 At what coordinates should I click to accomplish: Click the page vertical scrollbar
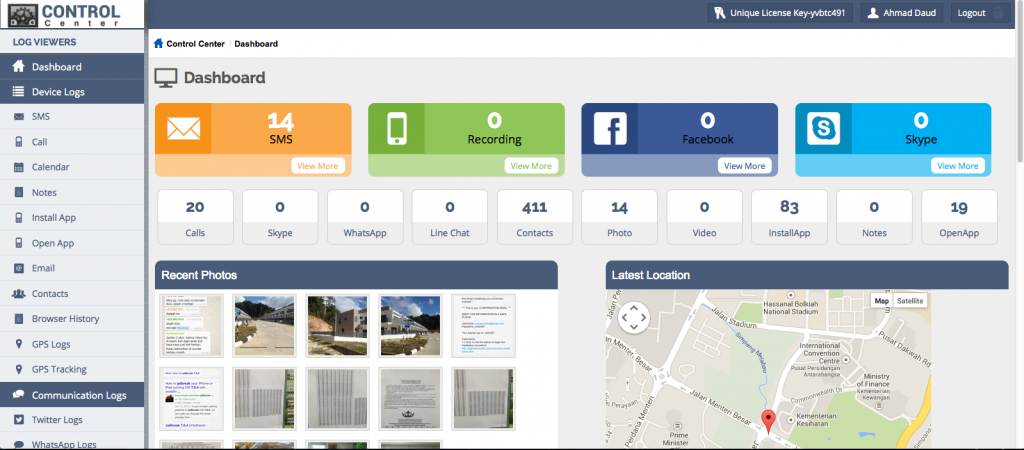click(1019, 100)
